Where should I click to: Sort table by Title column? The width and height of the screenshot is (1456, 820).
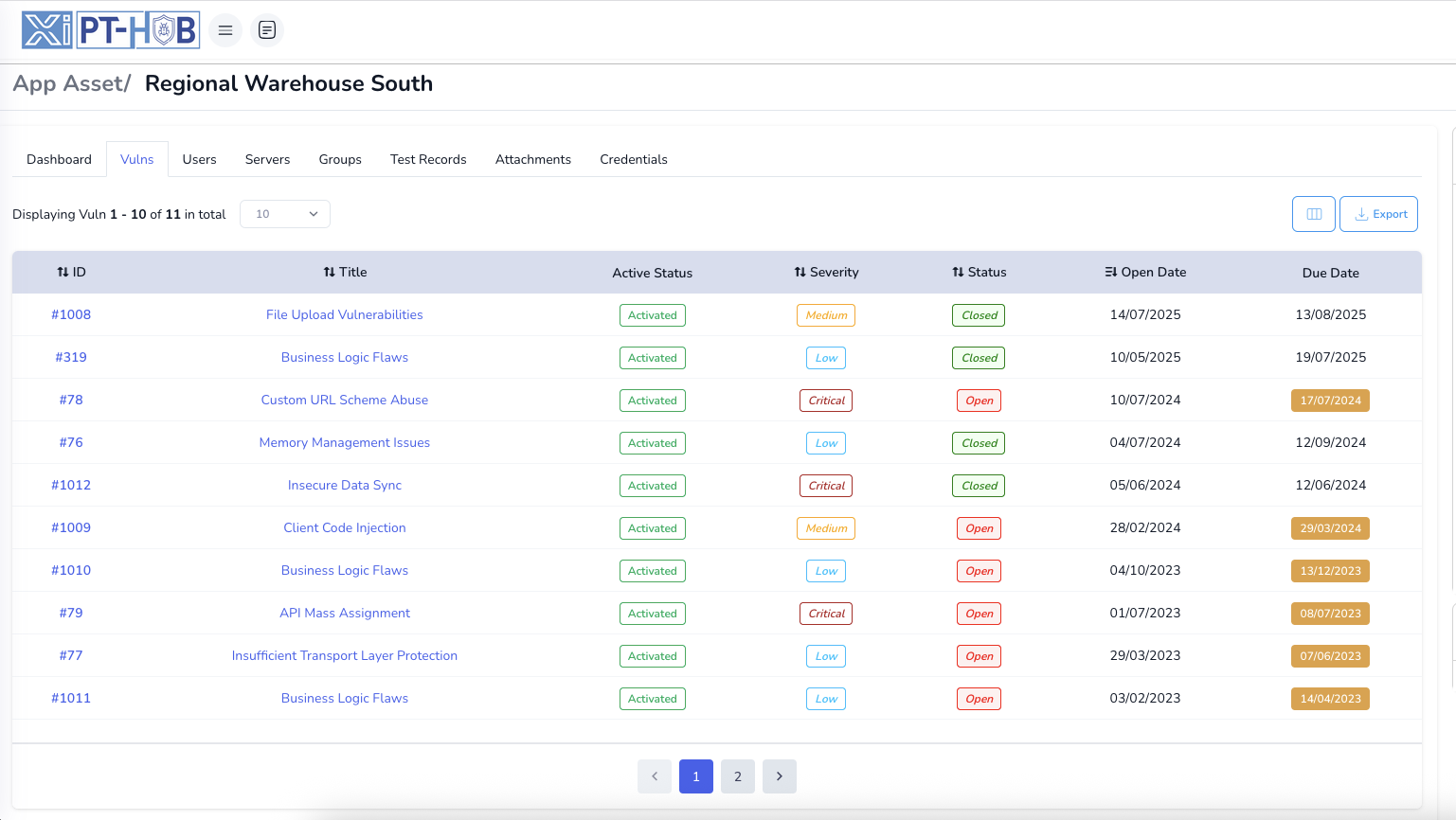[345, 272]
